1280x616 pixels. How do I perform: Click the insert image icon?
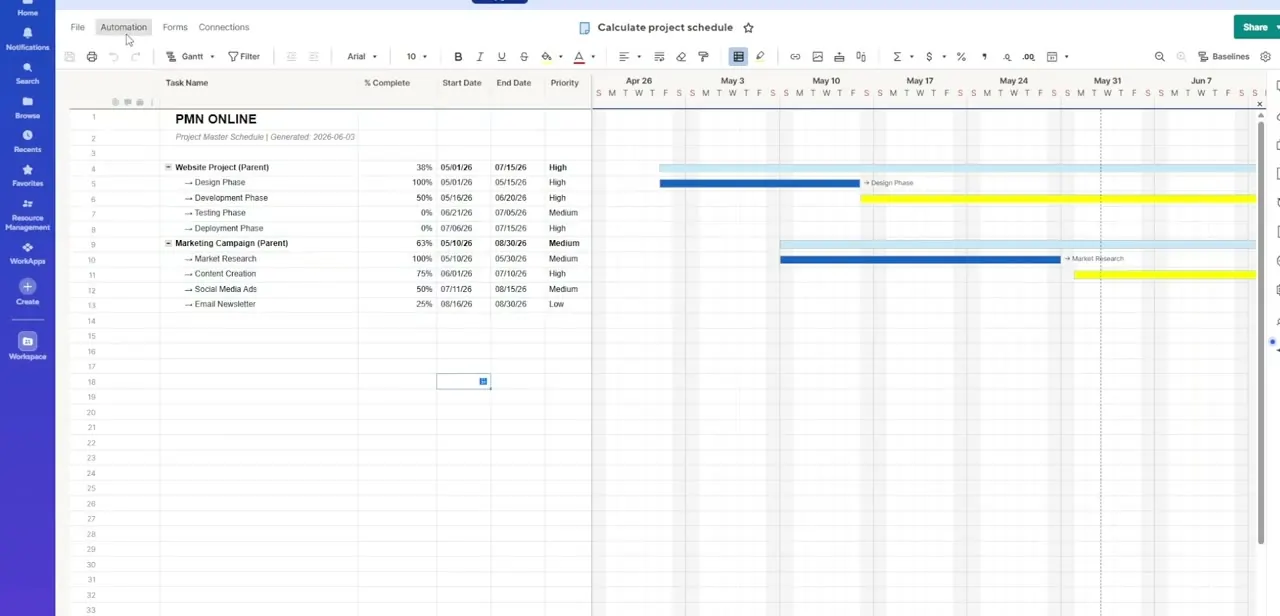(817, 57)
